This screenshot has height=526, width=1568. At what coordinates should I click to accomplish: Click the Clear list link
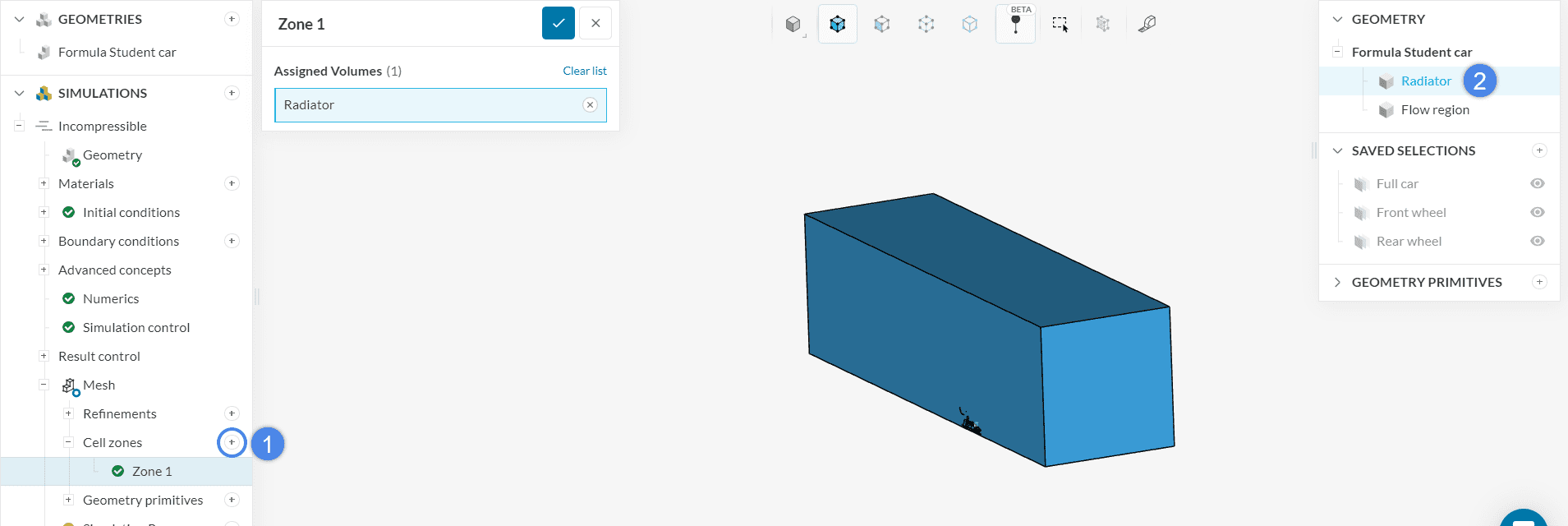coord(584,71)
